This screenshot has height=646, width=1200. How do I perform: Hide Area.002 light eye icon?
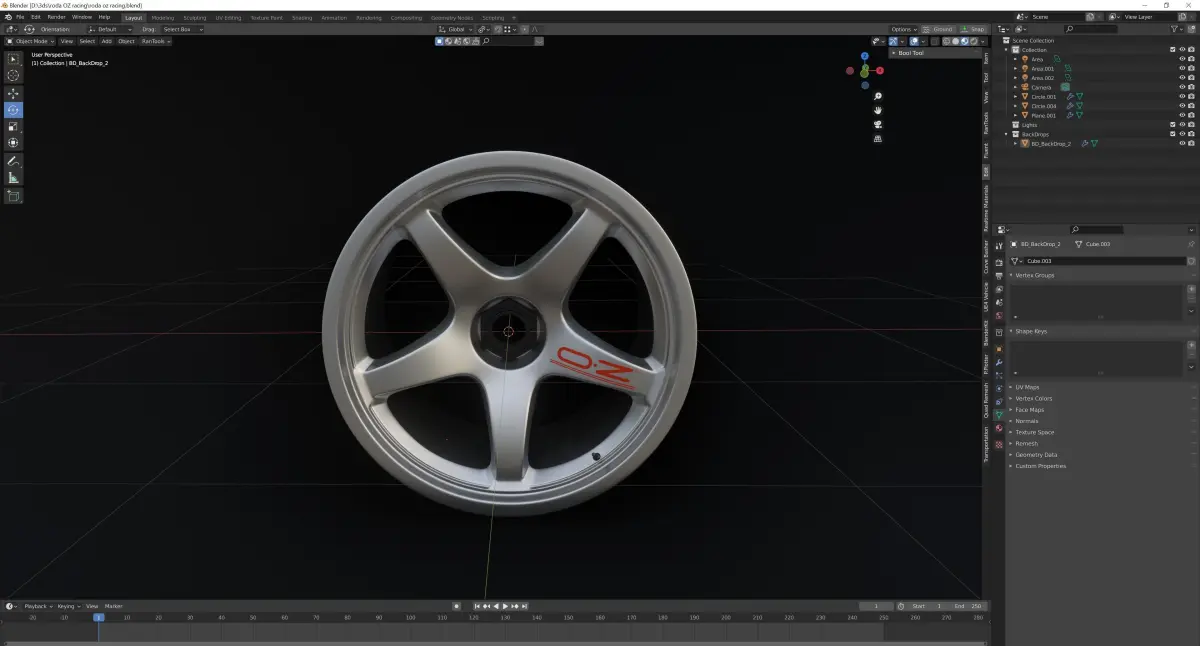1182,78
